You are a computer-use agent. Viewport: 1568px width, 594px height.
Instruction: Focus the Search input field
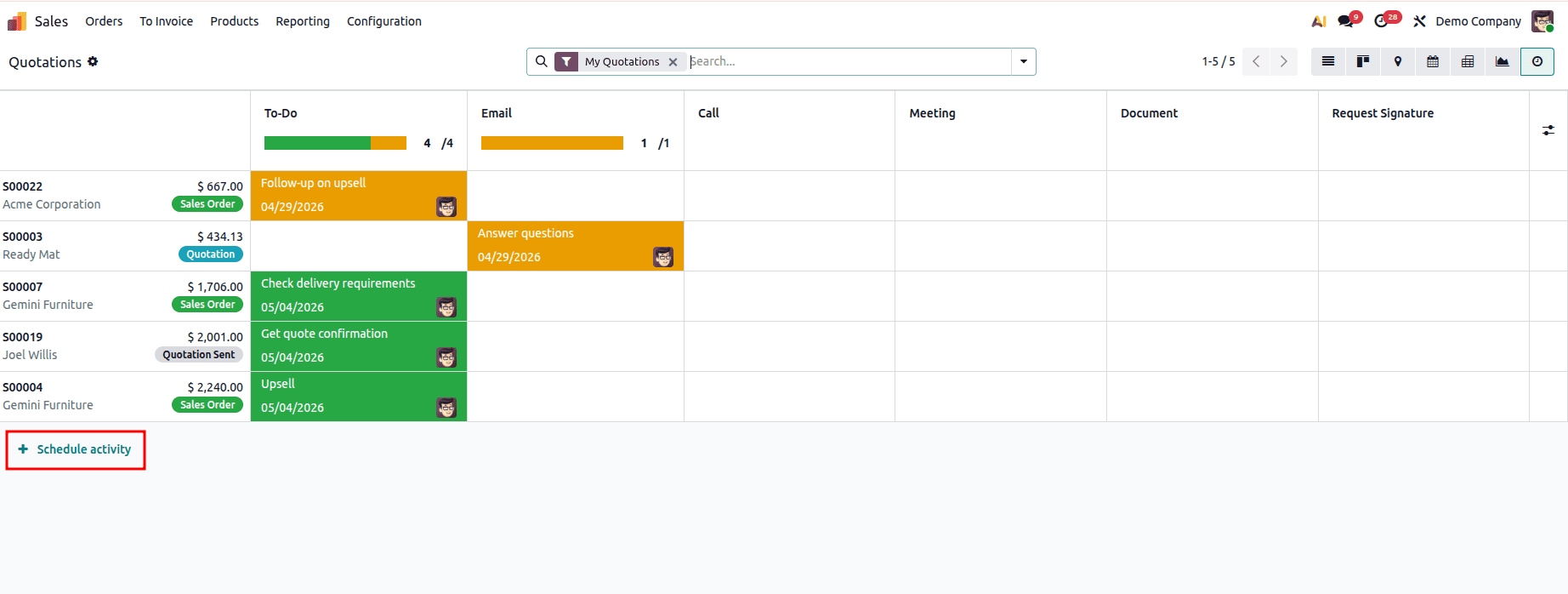849,61
